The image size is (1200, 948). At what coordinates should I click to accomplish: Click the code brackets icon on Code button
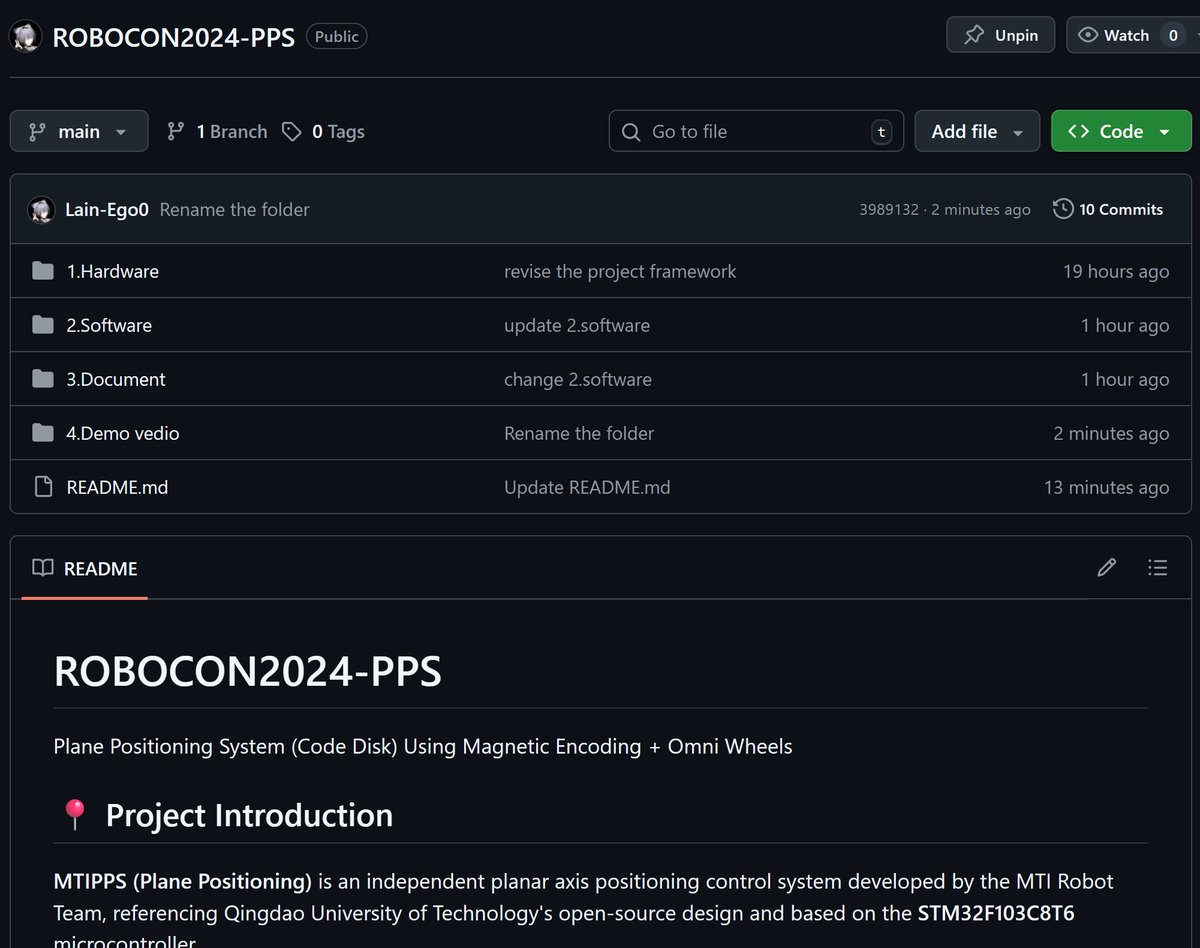pos(1079,131)
